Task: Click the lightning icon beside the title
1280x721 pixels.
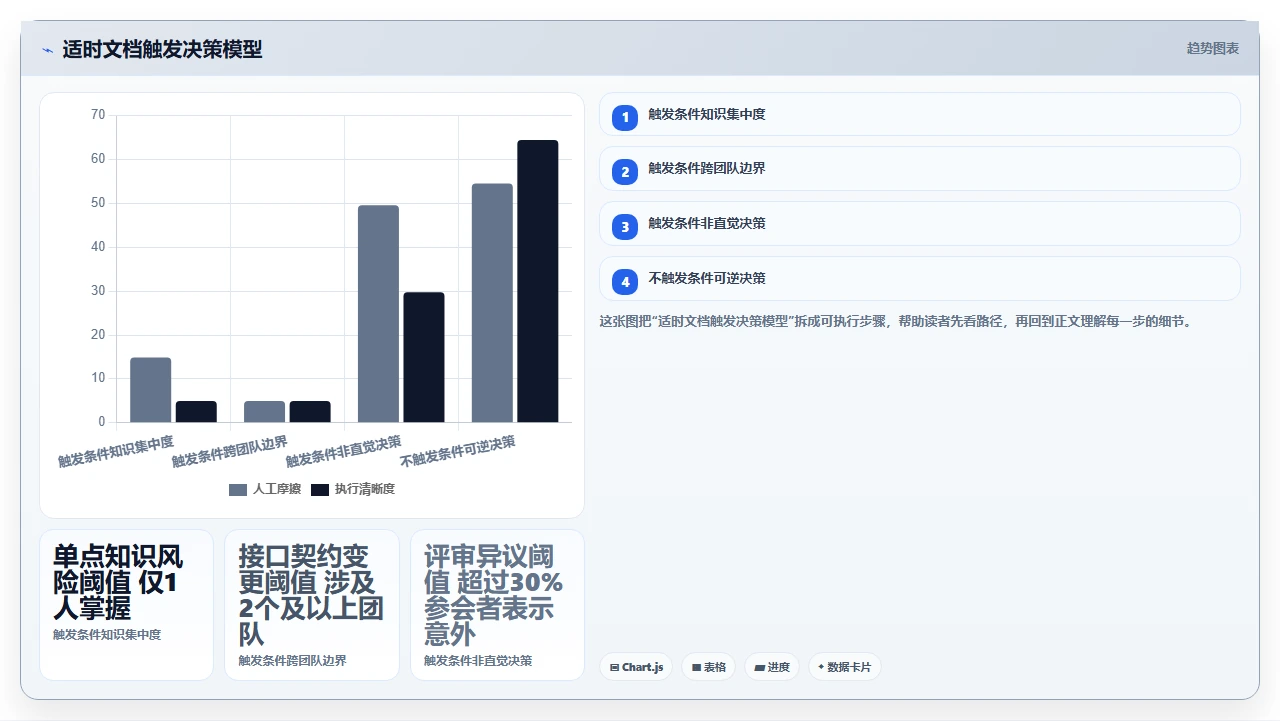Action: point(47,50)
